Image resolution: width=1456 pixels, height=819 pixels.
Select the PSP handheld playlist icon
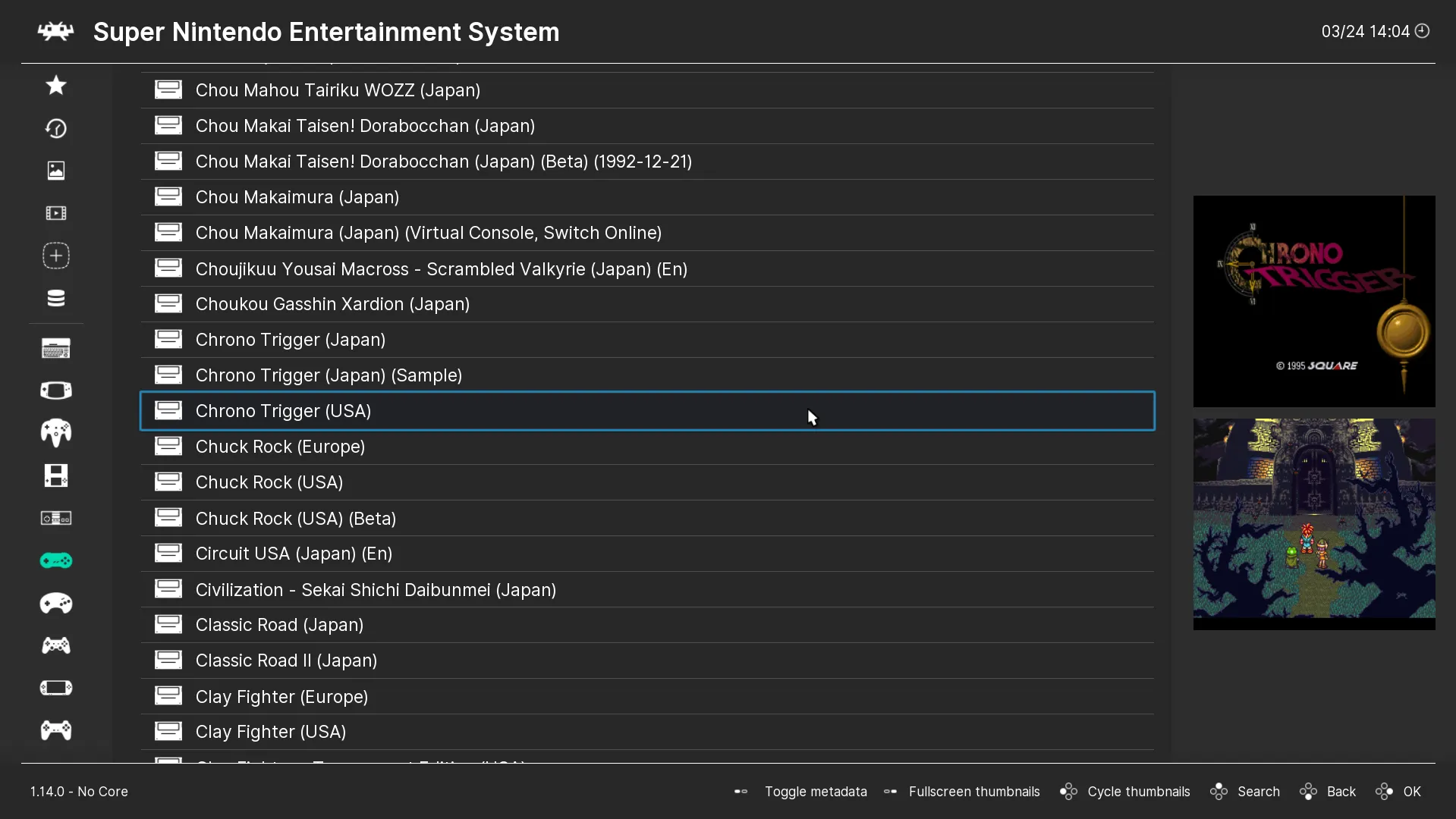[x=56, y=688]
